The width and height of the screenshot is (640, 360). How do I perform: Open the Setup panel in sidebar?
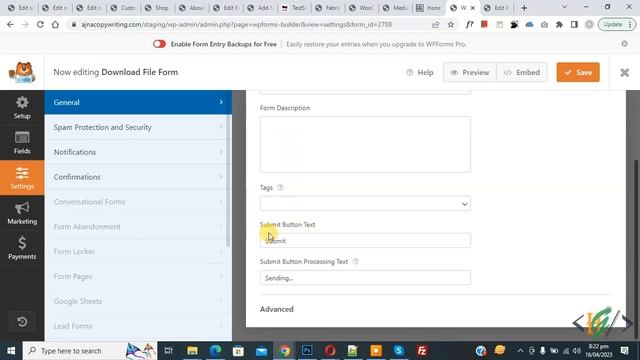tap(22, 108)
